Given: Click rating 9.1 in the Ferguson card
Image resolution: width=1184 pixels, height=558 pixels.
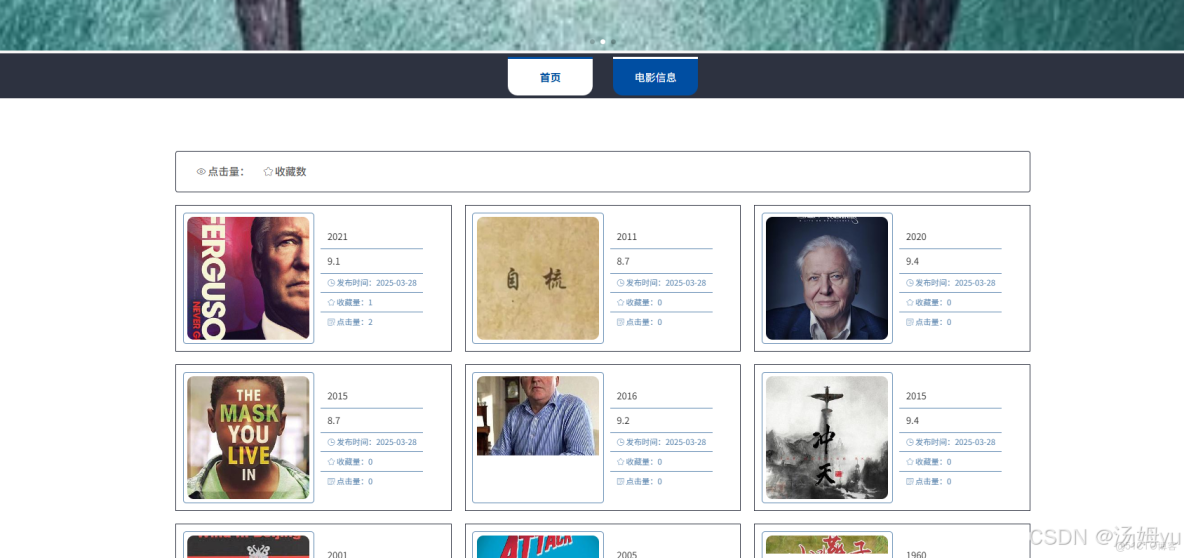Looking at the screenshot, I should pyautogui.click(x=334, y=261).
